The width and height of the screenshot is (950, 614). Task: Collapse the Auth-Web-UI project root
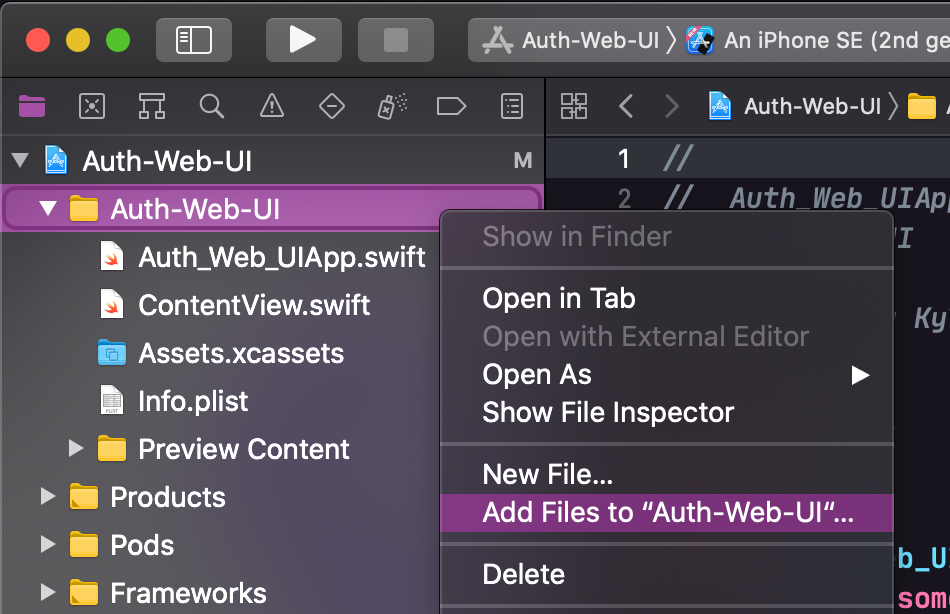click(21, 160)
